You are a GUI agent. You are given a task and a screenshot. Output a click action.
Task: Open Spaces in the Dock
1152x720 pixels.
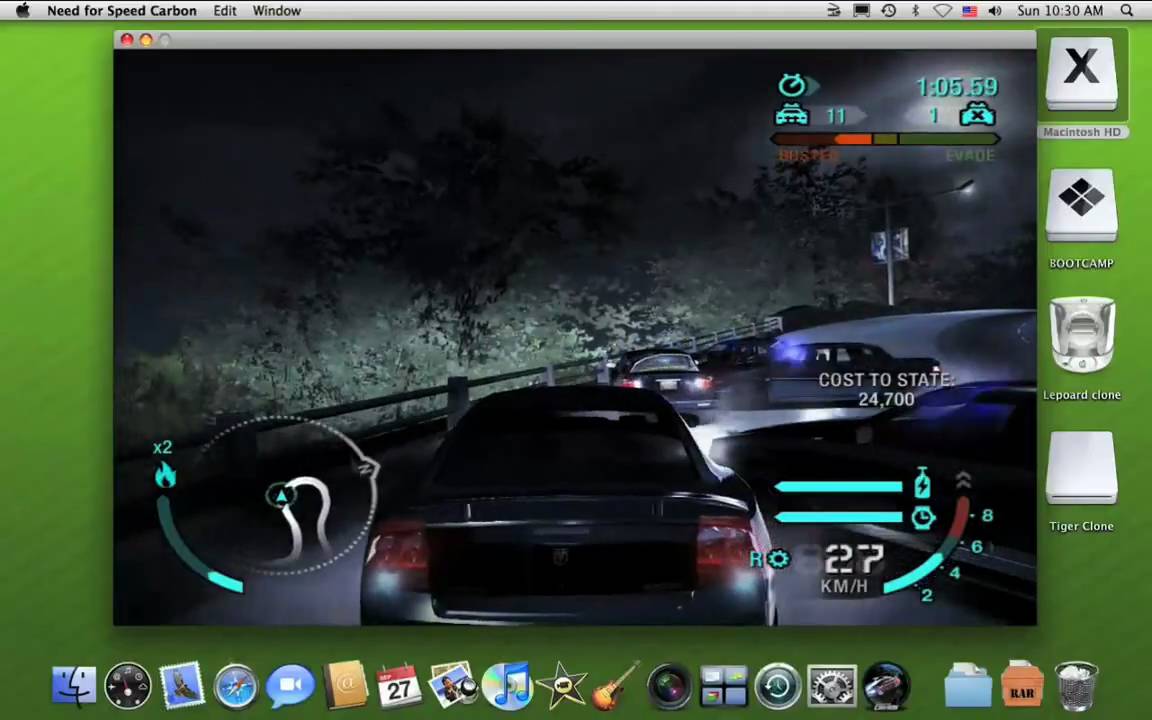click(724, 686)
